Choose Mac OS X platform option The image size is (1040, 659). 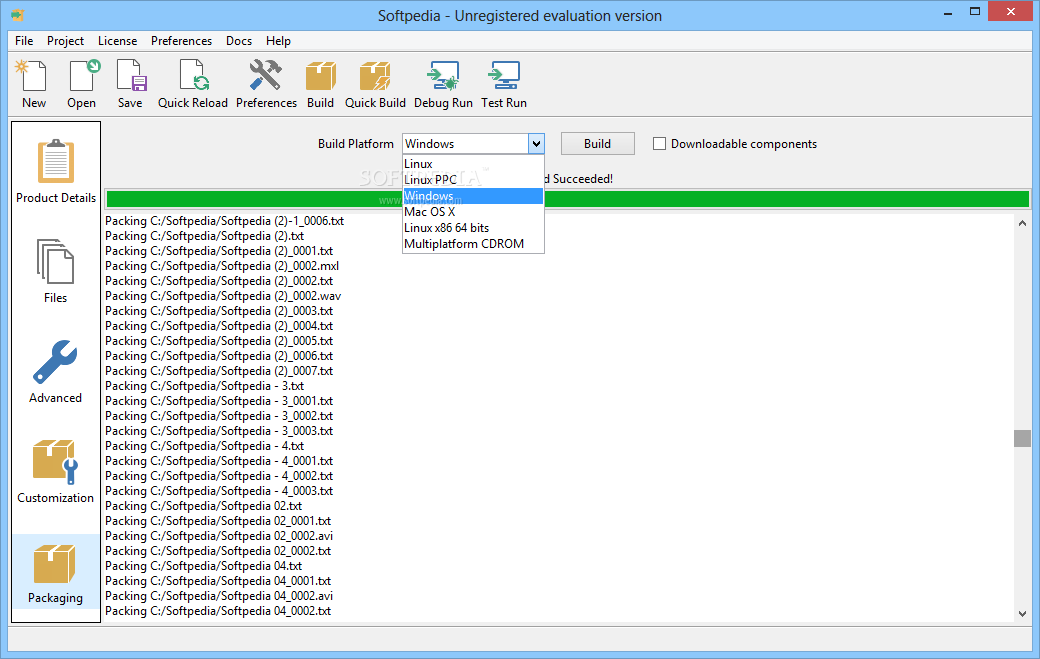(473, 211)
